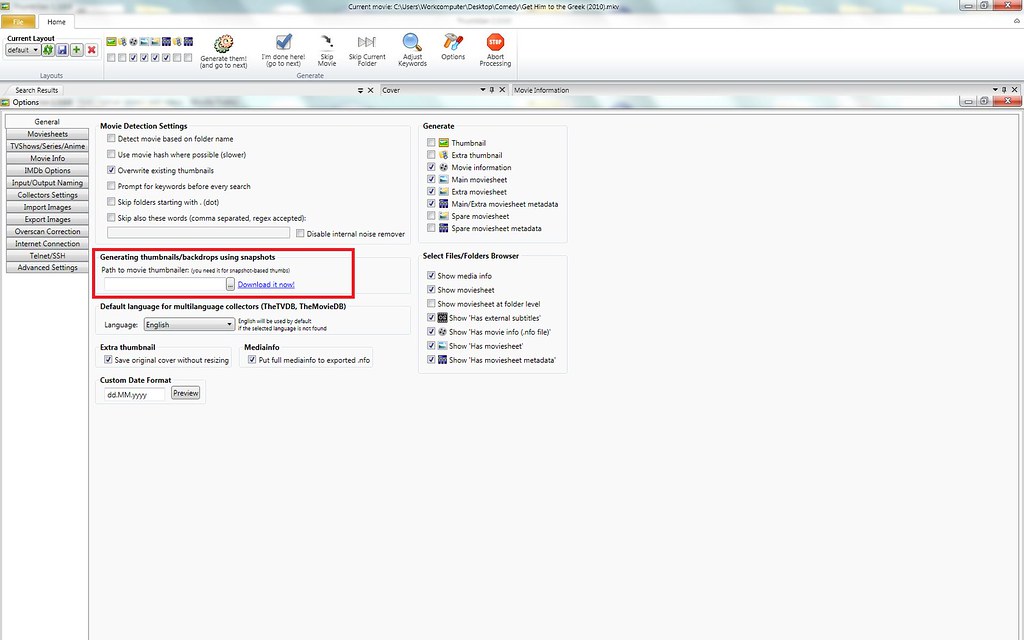Uncheck Overwrite existing thumbnails
Image resolution: width=1024 pixels, height=640 pixels.
point(111,170)
